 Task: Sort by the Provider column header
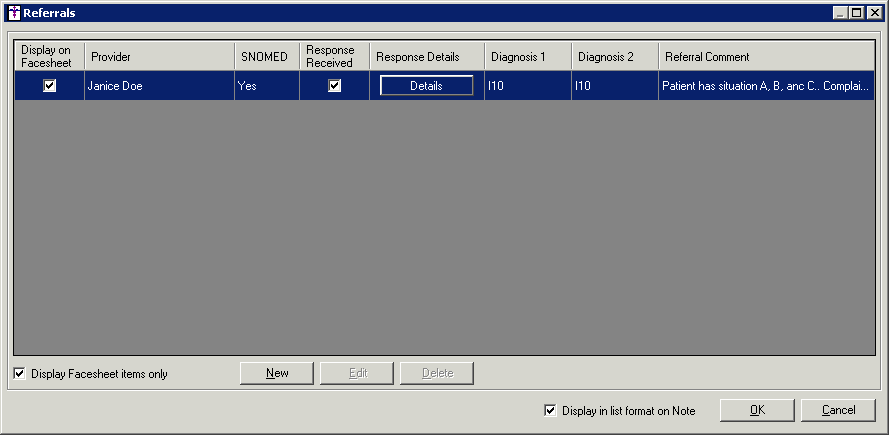[159, 57]
